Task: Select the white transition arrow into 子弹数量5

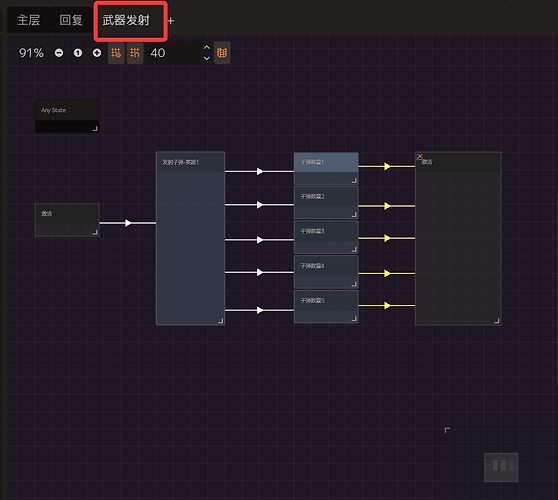Action: tap(260, 310)
